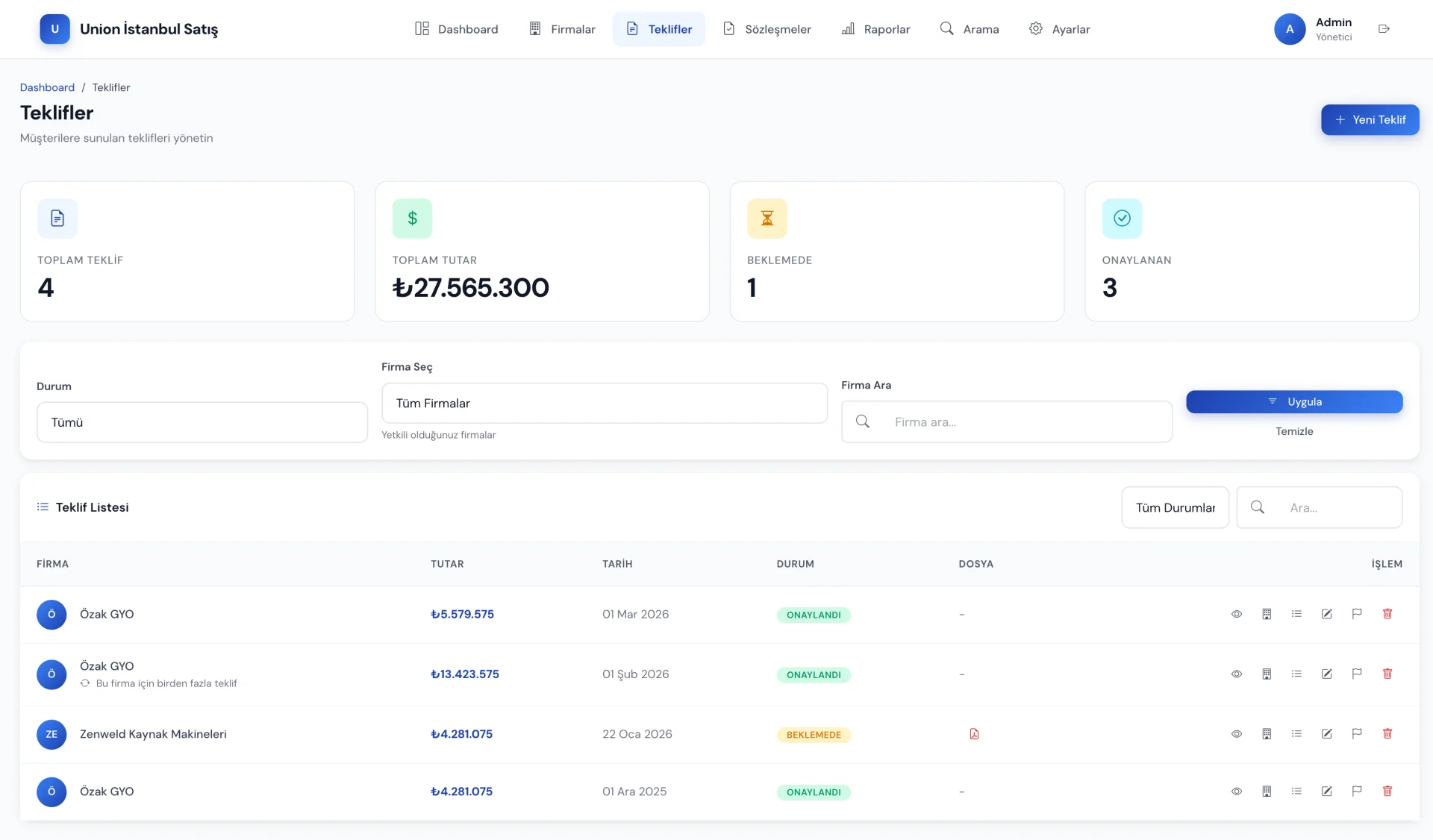This screenshot has height=840, width=1433.
Task: Open the Durum dropdown showing Tümü
Action: coord(202,422)
